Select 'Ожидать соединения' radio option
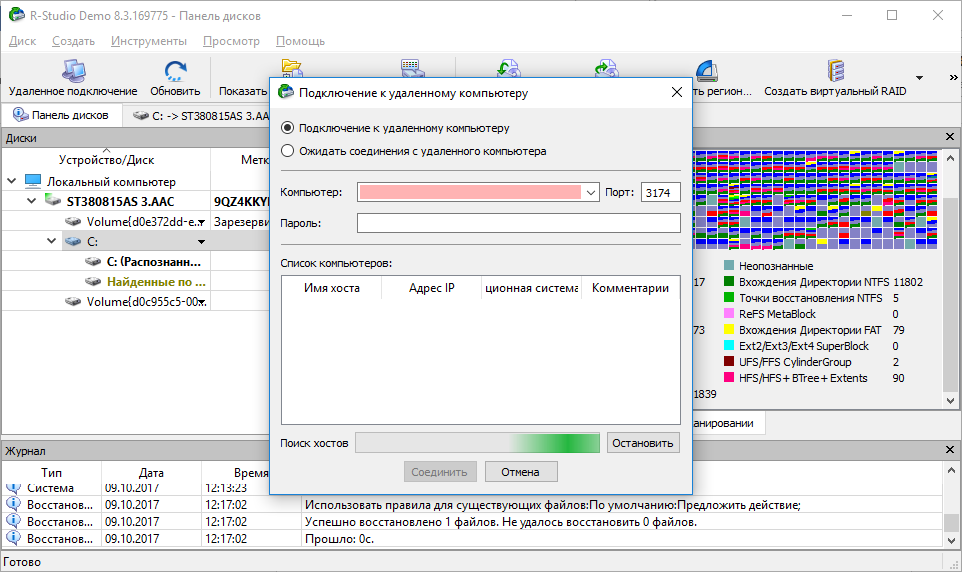 289,152
